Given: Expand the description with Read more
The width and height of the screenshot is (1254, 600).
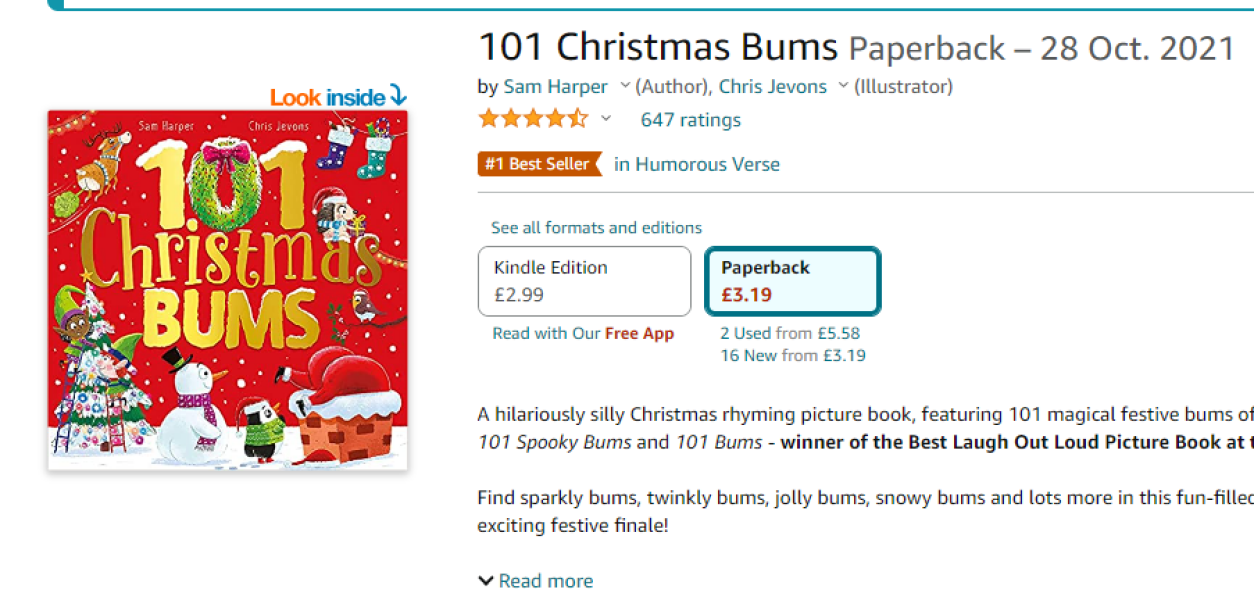Looking at the screenshot, I should point(545,581).
